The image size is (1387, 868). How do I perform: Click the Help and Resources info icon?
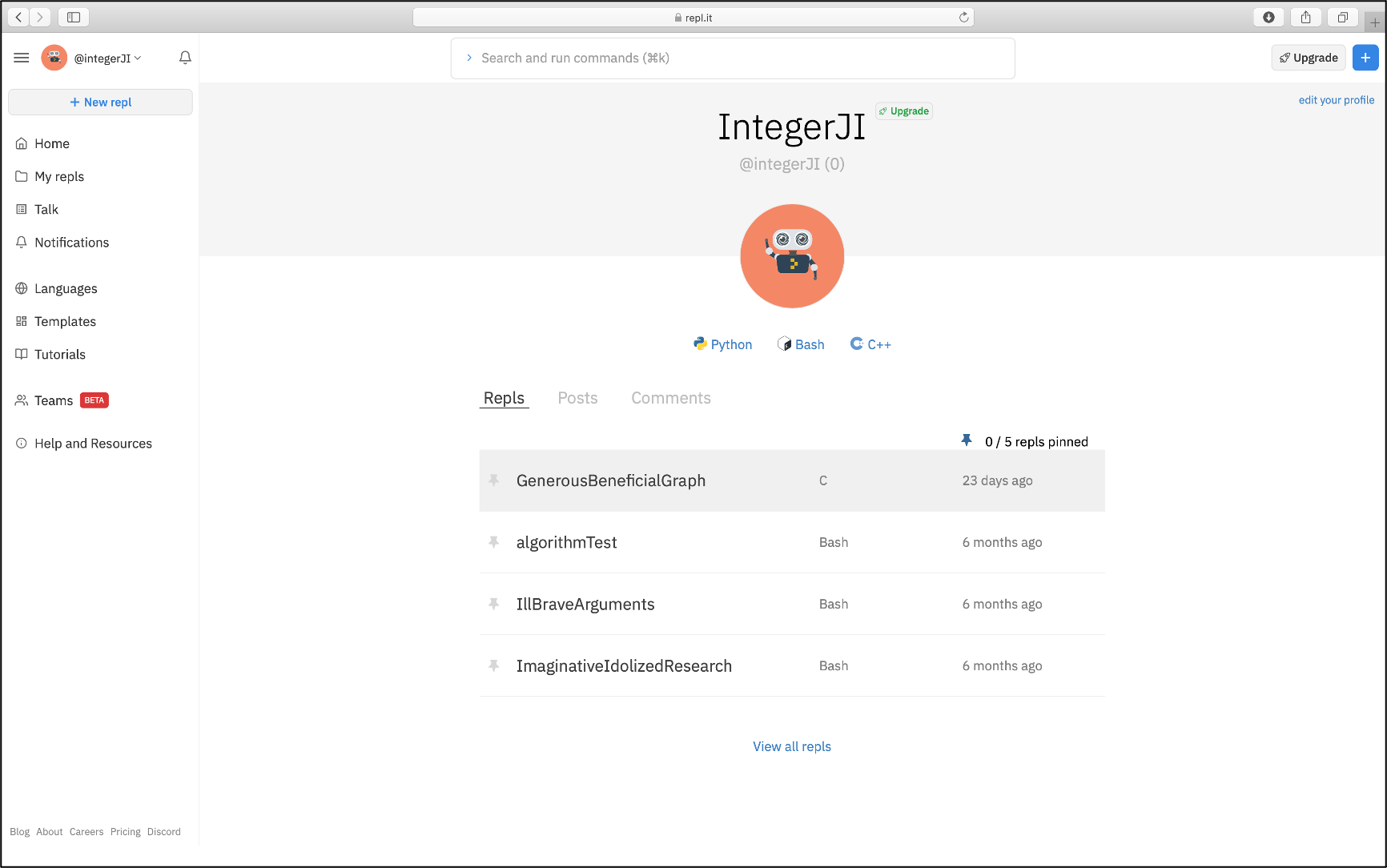22,443
